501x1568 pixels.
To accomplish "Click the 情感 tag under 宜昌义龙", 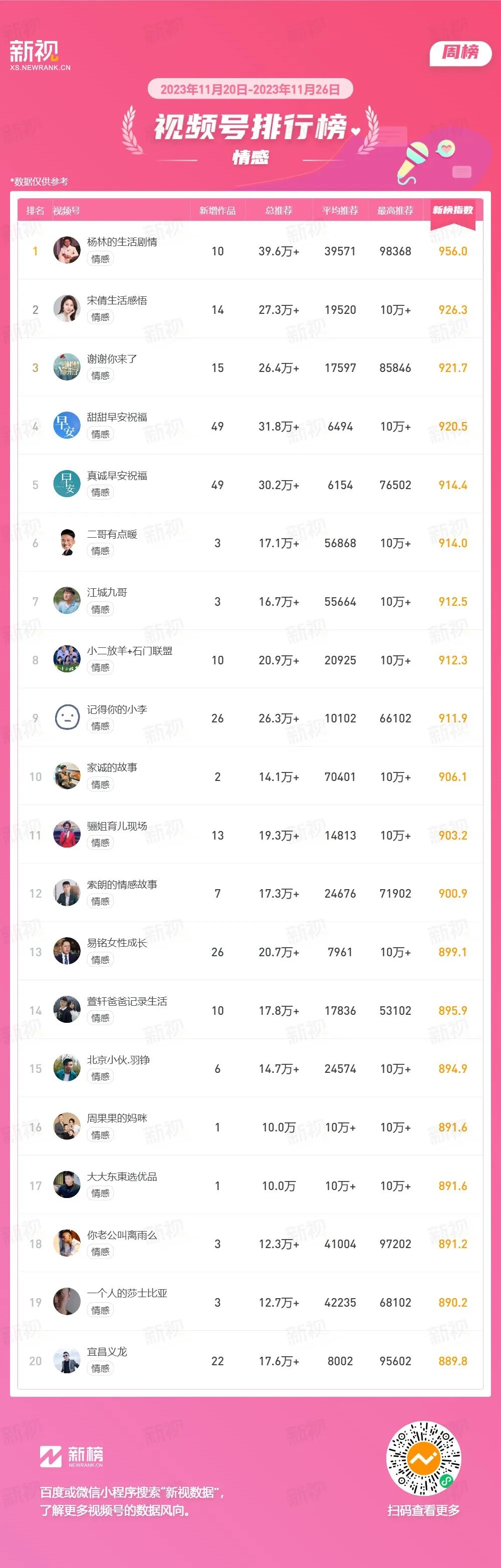I will tap(101, 1368).
